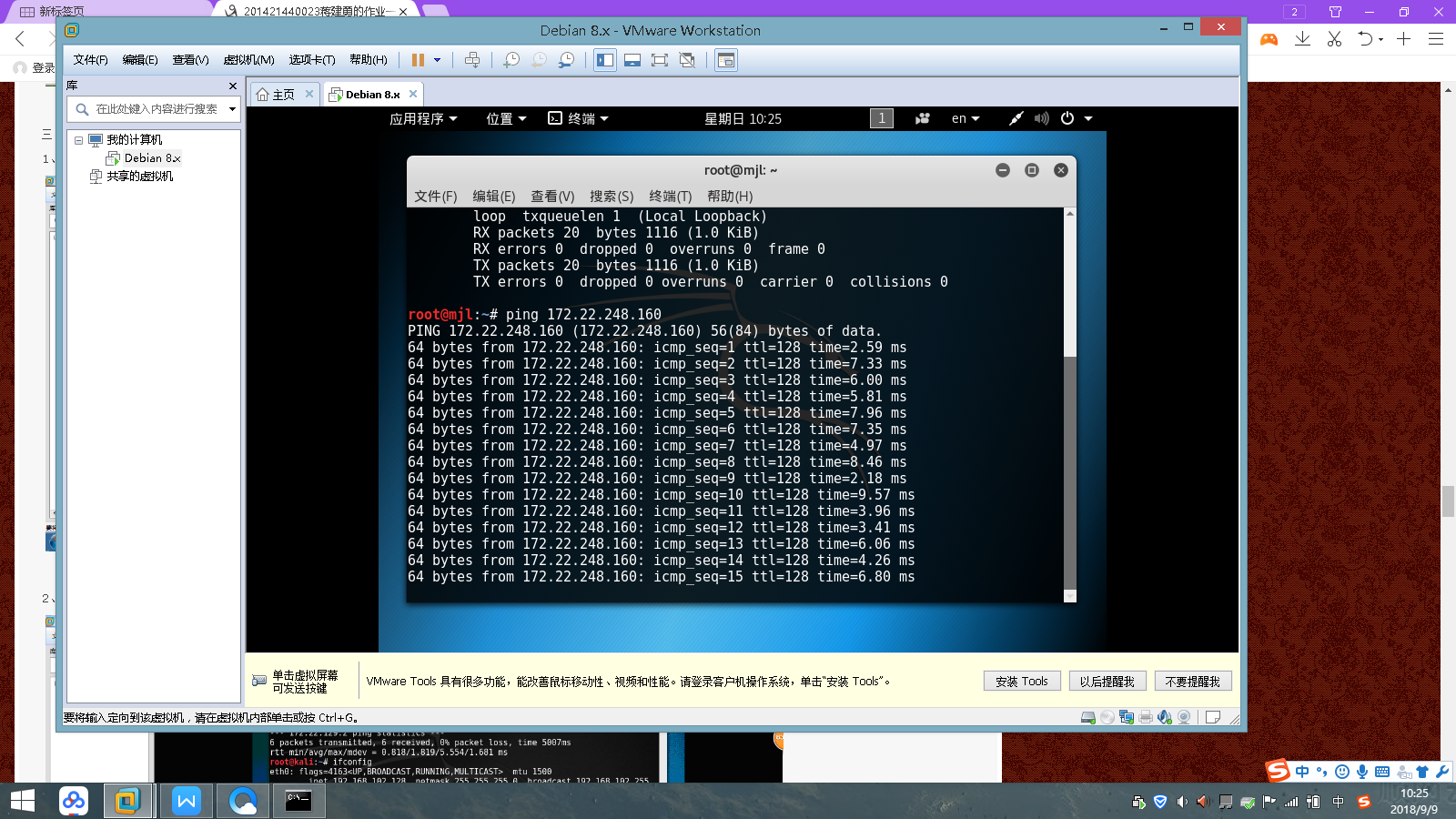Viewport: 1456px width, 819px height.
Task: Collapse the 我的计算机 tree node
Action: 78,140
